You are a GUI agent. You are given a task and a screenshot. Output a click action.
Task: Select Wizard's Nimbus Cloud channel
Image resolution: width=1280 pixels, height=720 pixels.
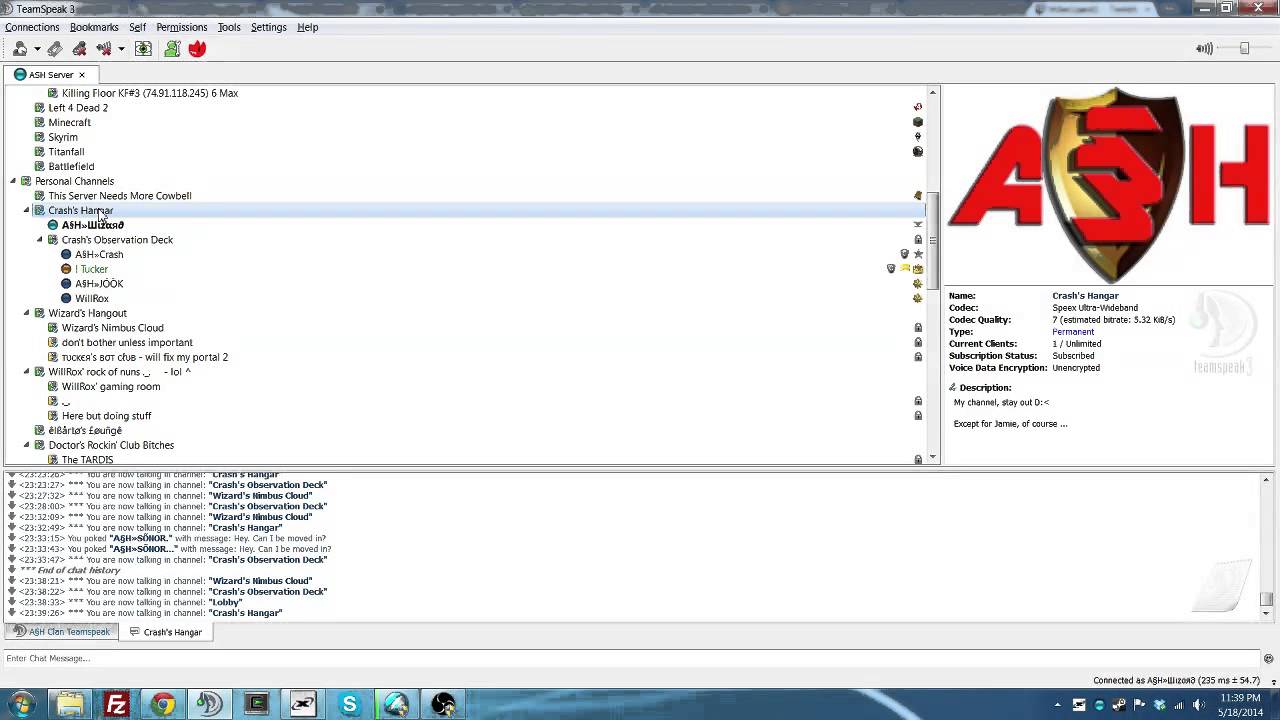(112, 328)
